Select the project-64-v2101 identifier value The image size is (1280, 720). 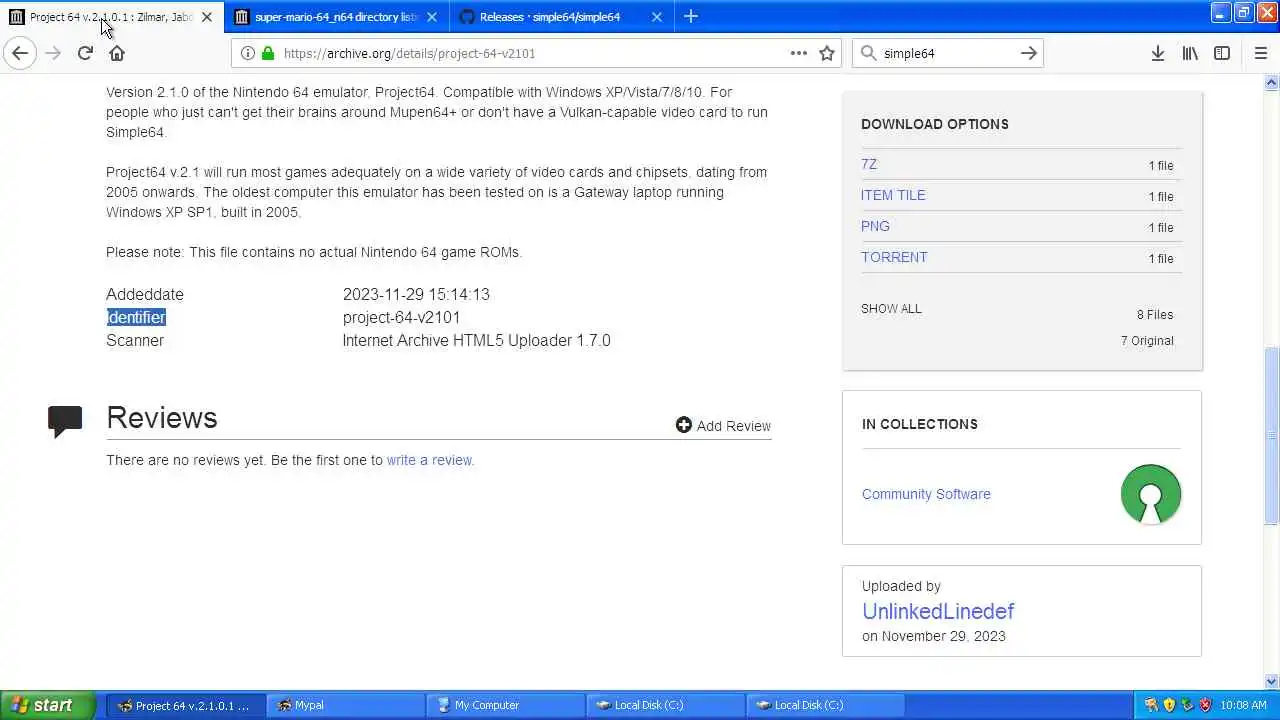pyautogui.click(x=401, y=317)
